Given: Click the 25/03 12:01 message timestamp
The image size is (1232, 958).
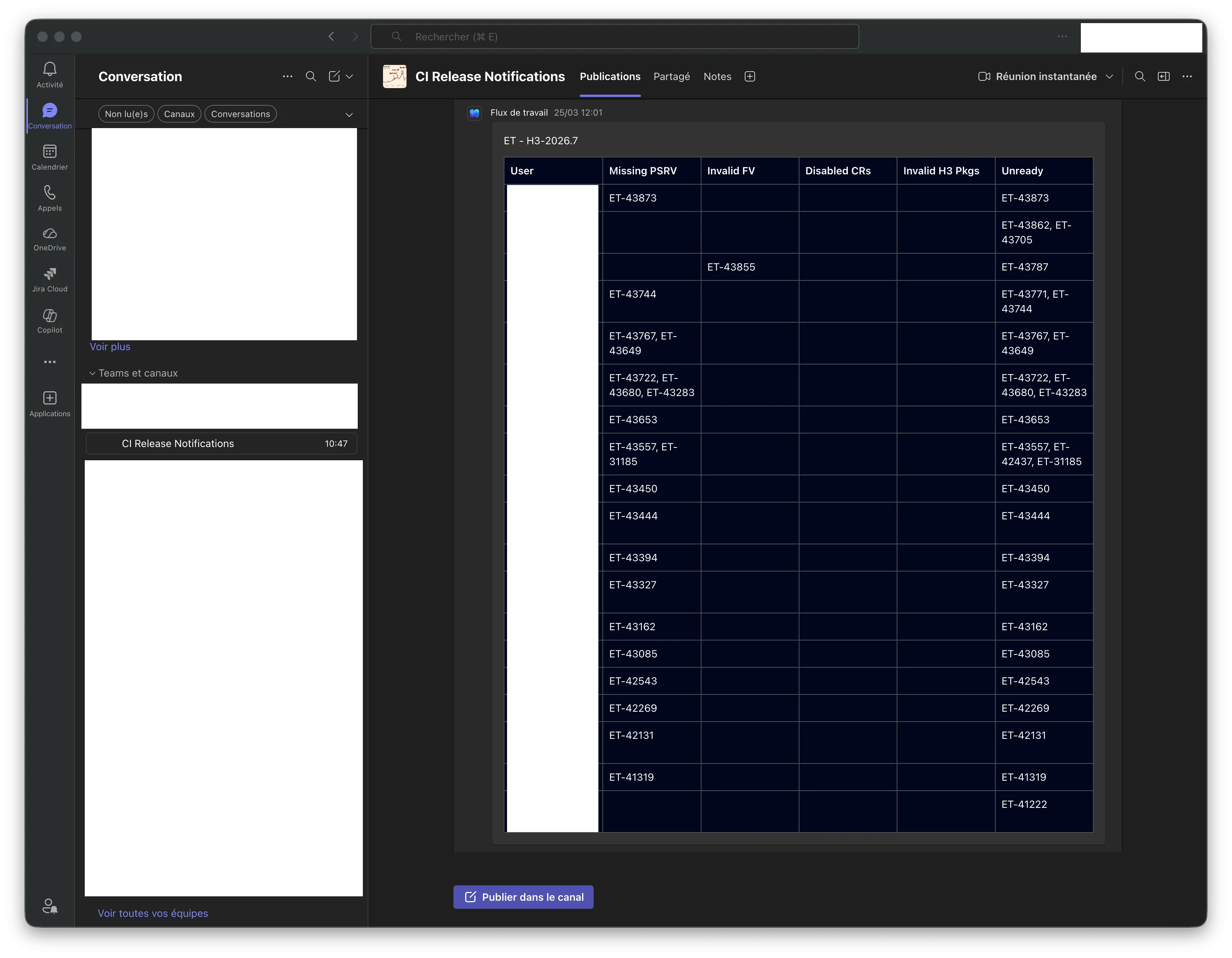Looking at the screenshot, I should pos(577,113).
